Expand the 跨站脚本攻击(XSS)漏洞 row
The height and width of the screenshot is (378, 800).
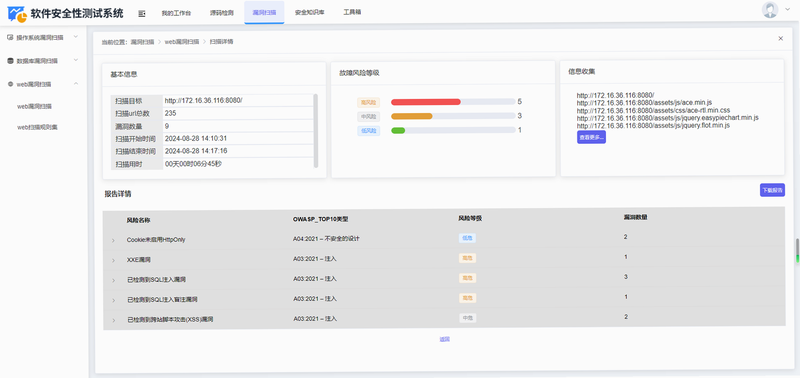pos(113,320)
